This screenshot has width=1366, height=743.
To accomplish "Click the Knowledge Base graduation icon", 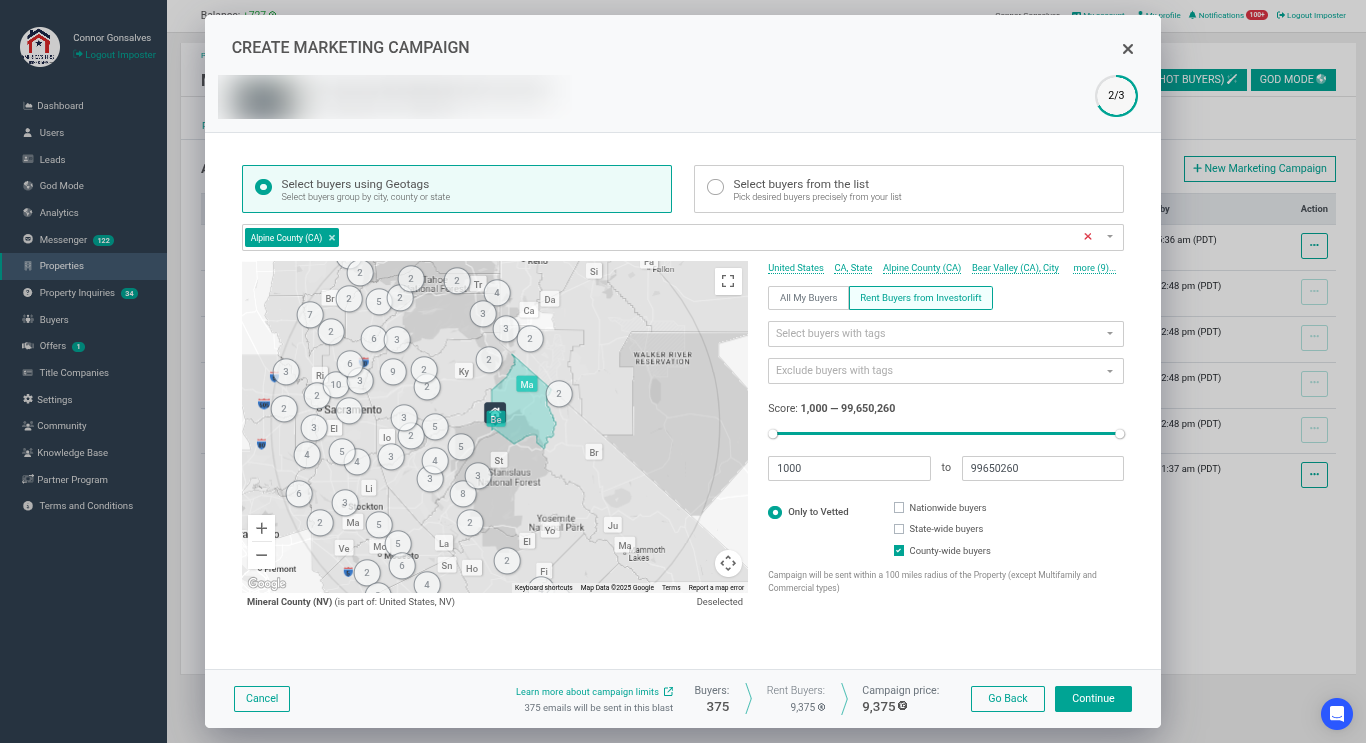I will click(x=28, y=453).
